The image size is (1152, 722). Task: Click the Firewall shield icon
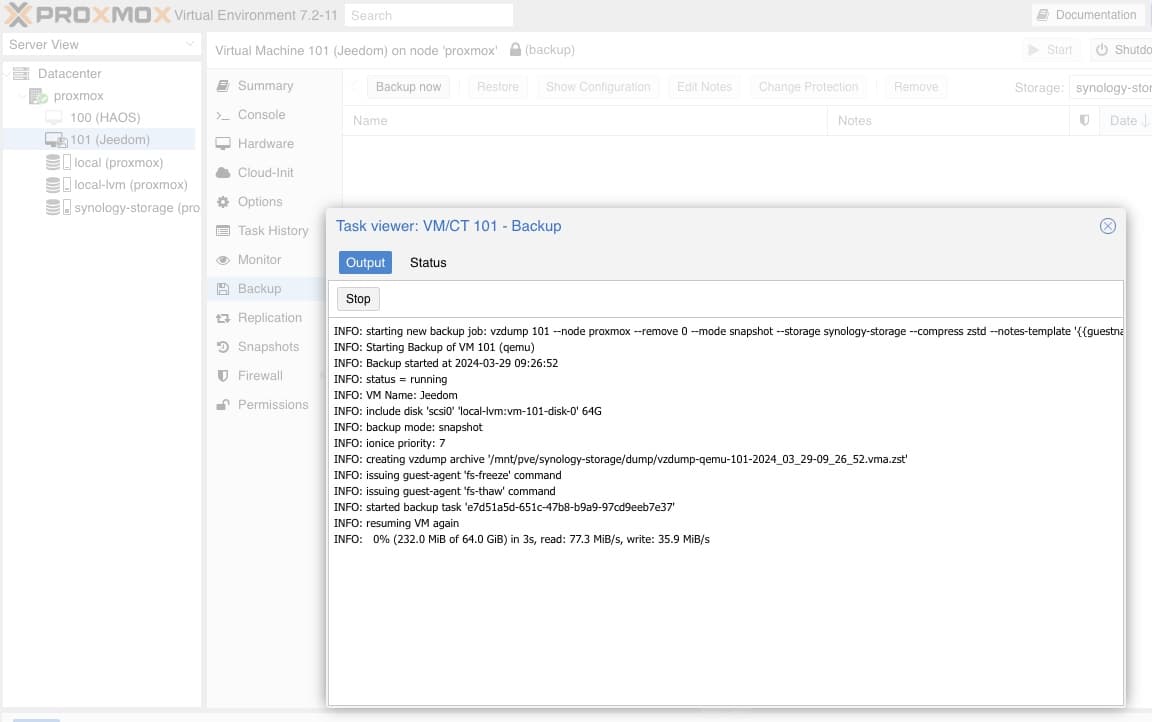coord(223,375)
